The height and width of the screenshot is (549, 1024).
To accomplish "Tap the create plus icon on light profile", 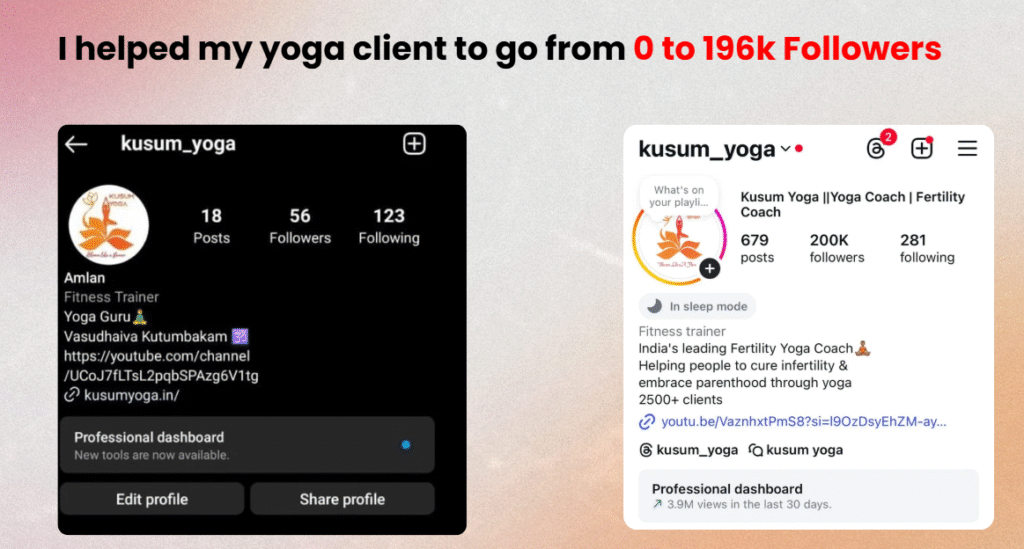I will tap(921, 148).
